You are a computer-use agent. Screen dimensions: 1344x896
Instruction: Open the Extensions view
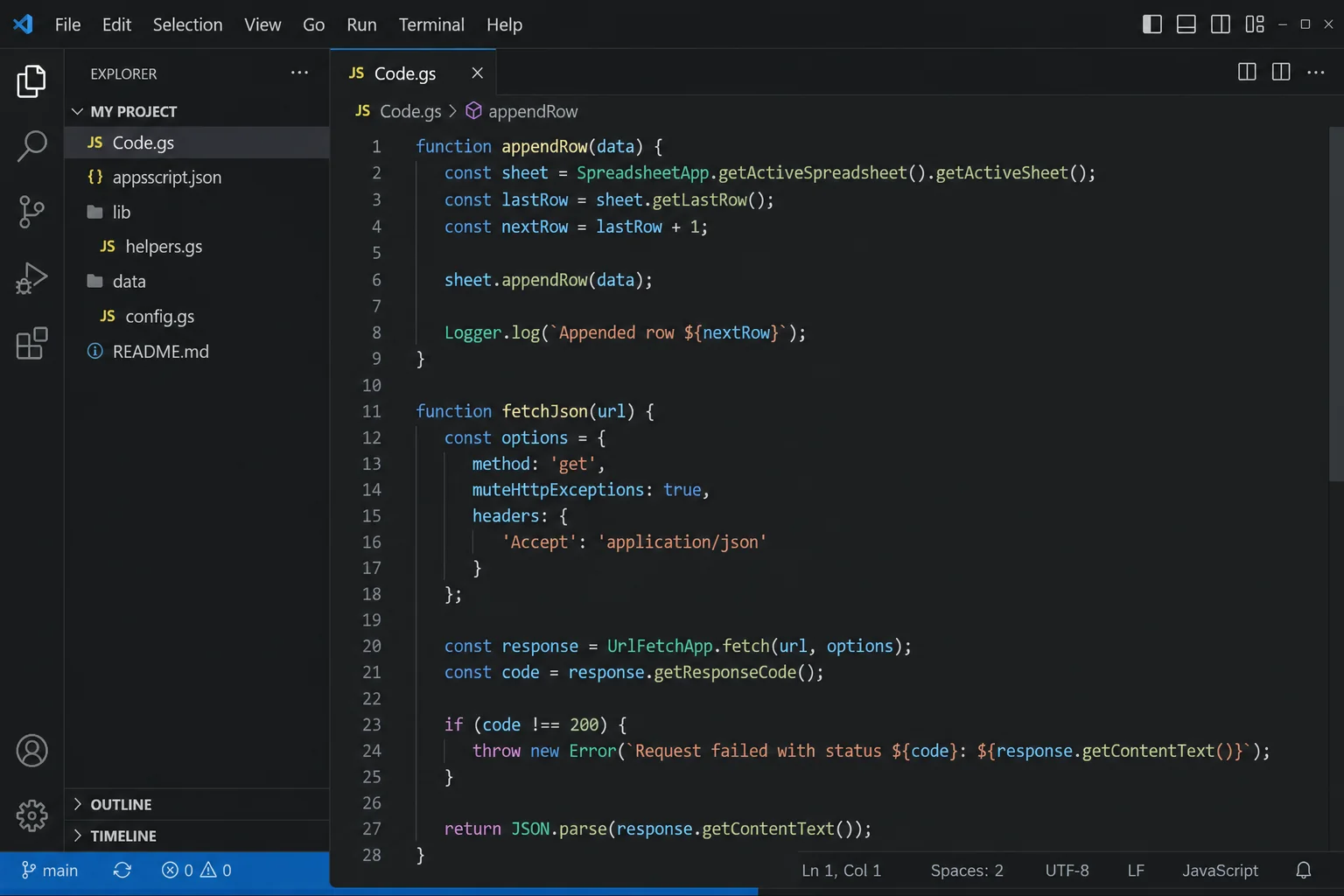pyautogui.click(x=31, y=343)
